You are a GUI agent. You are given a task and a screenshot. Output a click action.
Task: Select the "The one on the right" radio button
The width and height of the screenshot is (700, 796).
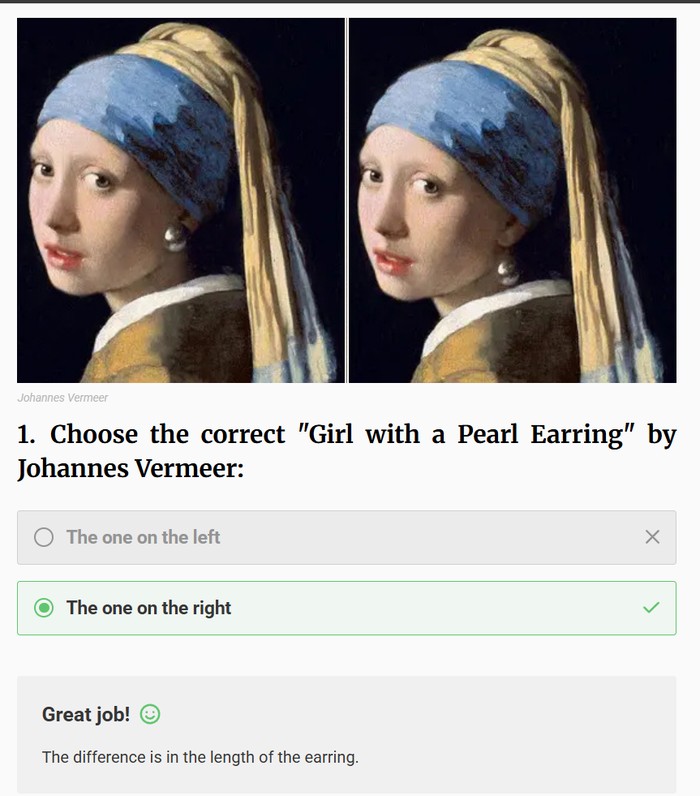click(44, 608)
